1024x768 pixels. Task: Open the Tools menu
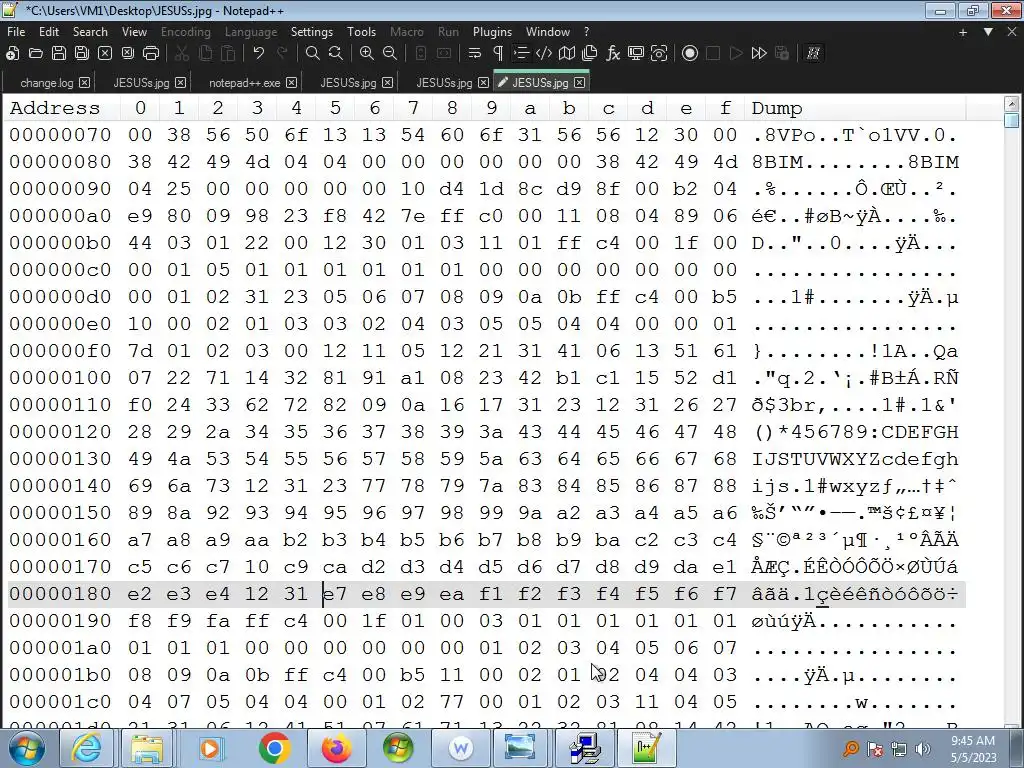click(361, 31)
